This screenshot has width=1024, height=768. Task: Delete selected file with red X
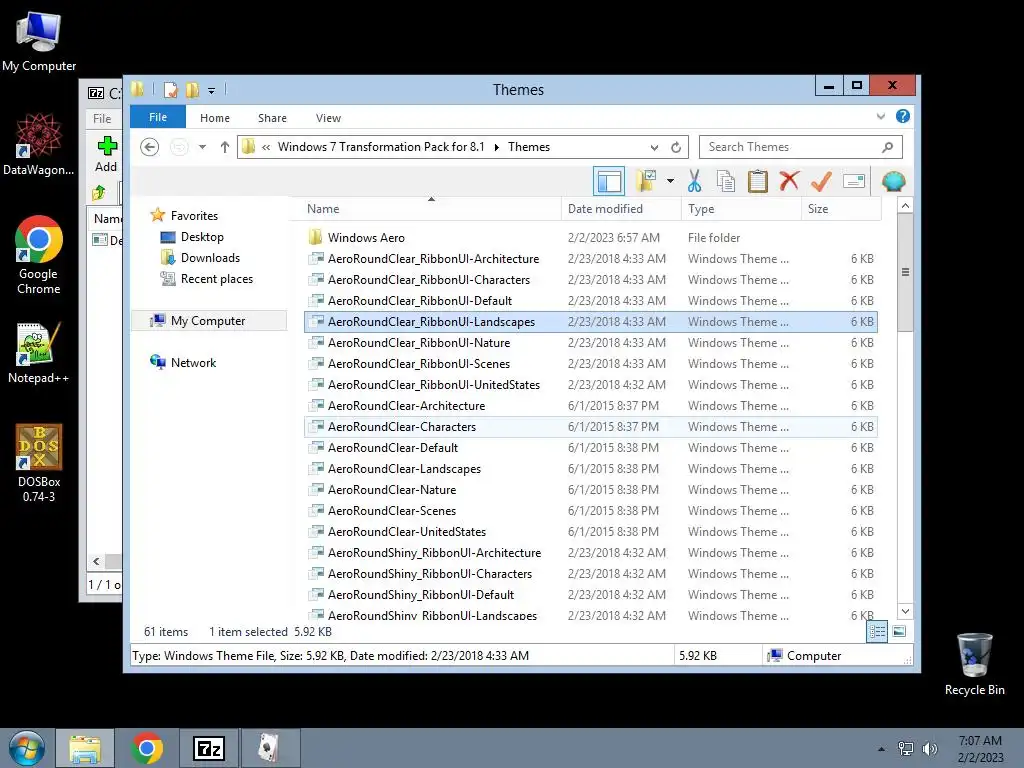pos(789,180)
